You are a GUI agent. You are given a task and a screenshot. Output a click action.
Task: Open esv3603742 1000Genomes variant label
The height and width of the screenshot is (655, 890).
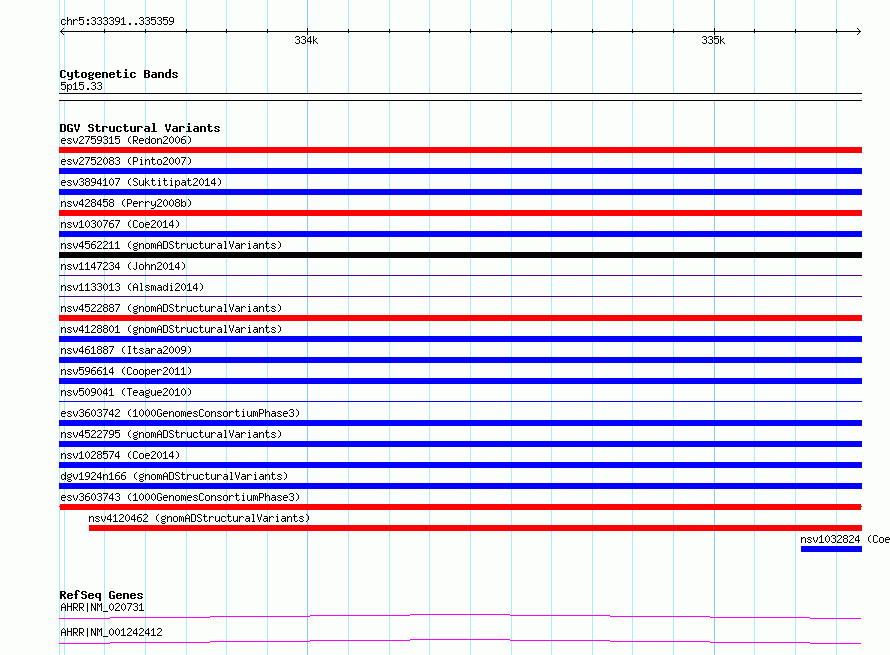point(180,413)
